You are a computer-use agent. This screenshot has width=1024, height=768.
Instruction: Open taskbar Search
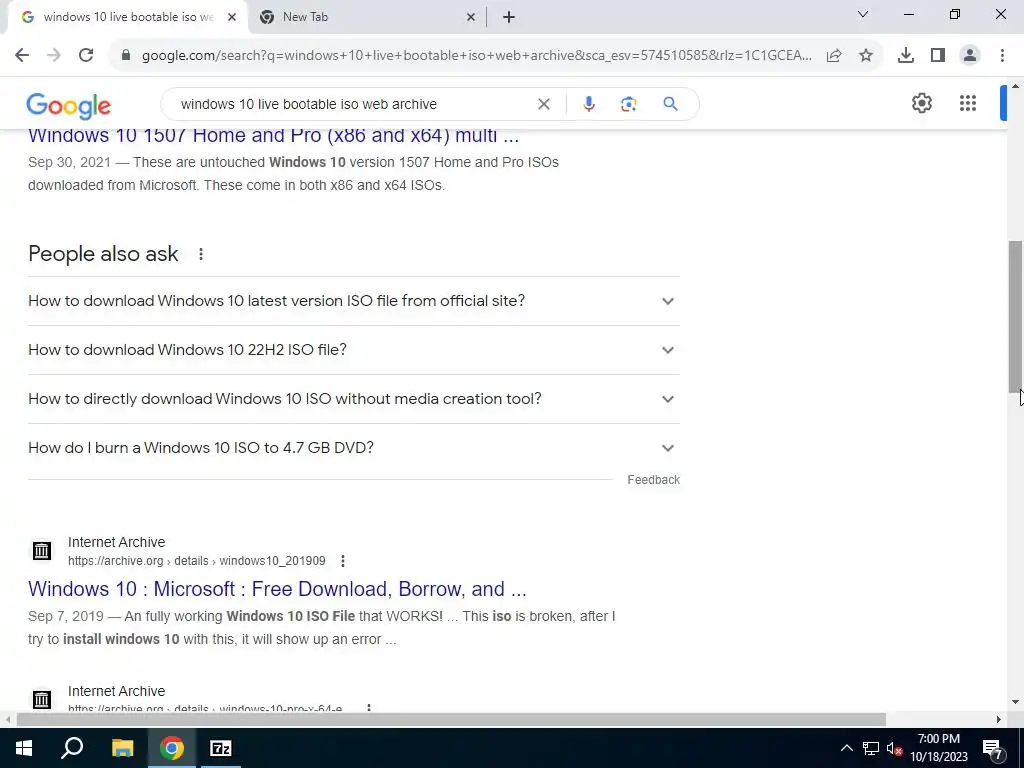(72, 748)
